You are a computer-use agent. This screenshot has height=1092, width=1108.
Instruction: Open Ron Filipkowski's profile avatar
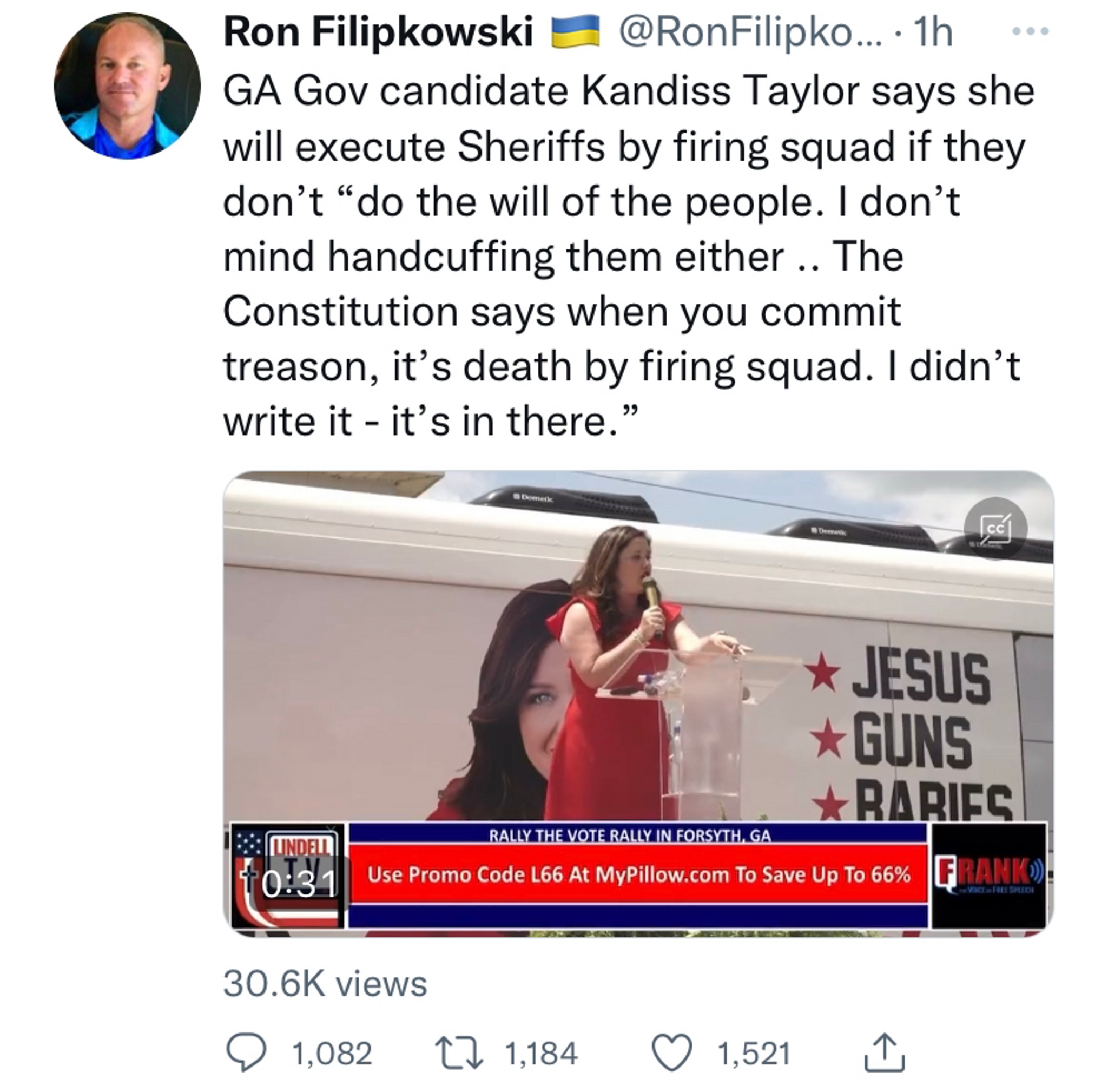[x=127, y=87]
